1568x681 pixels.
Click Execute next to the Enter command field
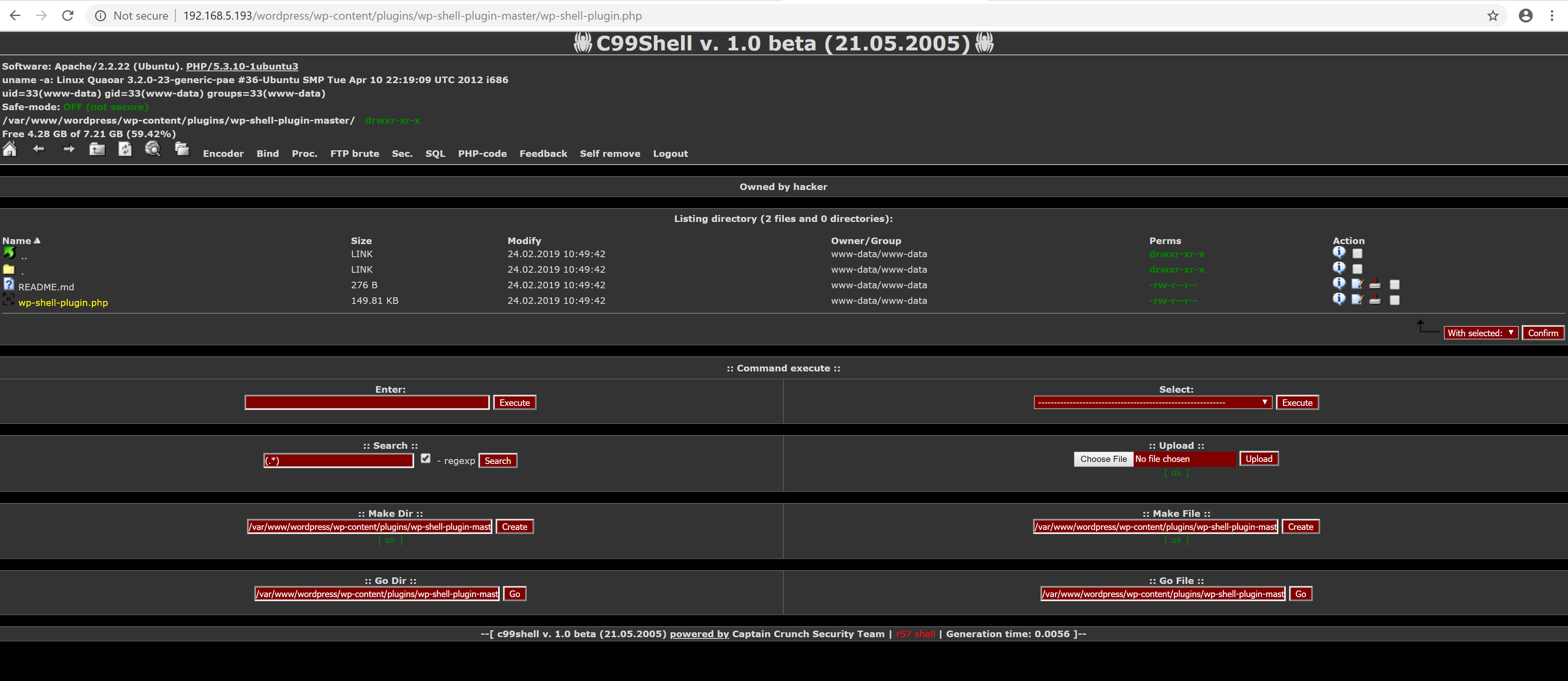[514, 402]
